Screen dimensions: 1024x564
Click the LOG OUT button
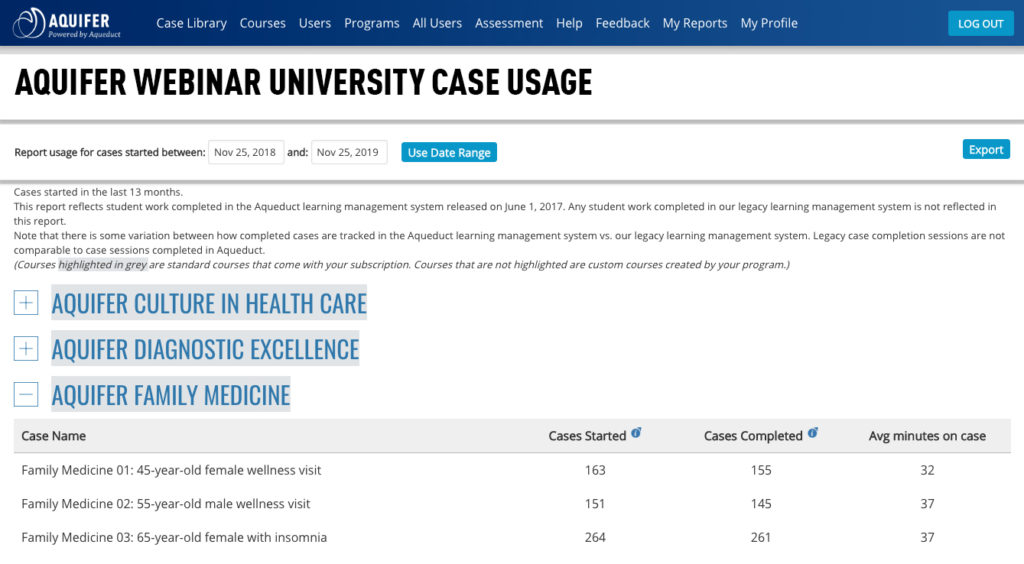(x=980, y=24)
